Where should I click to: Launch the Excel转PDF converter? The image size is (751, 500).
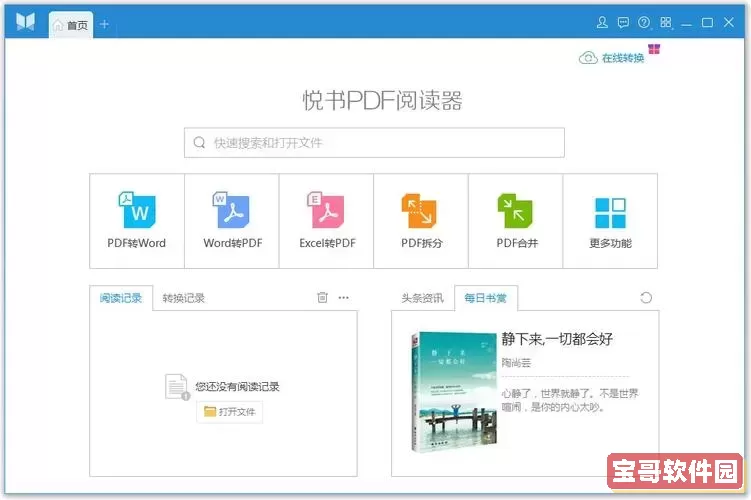pyautogui.click(x=327, y=221)
